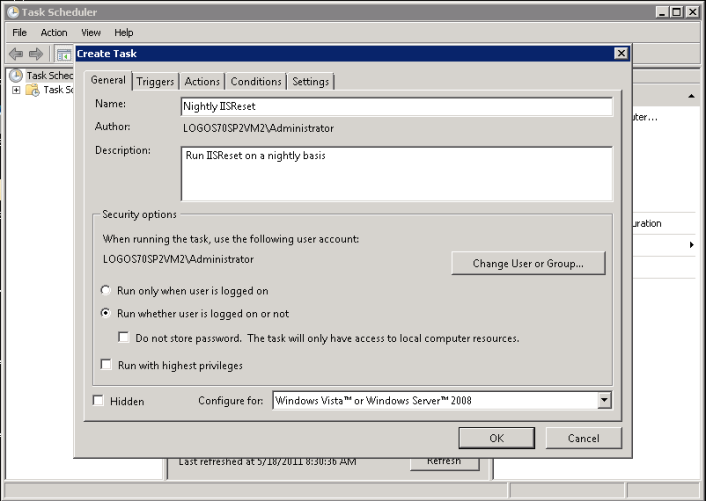Click into the Description text box
This screenshot has height=501, width=706.
[x=396, y=174]
